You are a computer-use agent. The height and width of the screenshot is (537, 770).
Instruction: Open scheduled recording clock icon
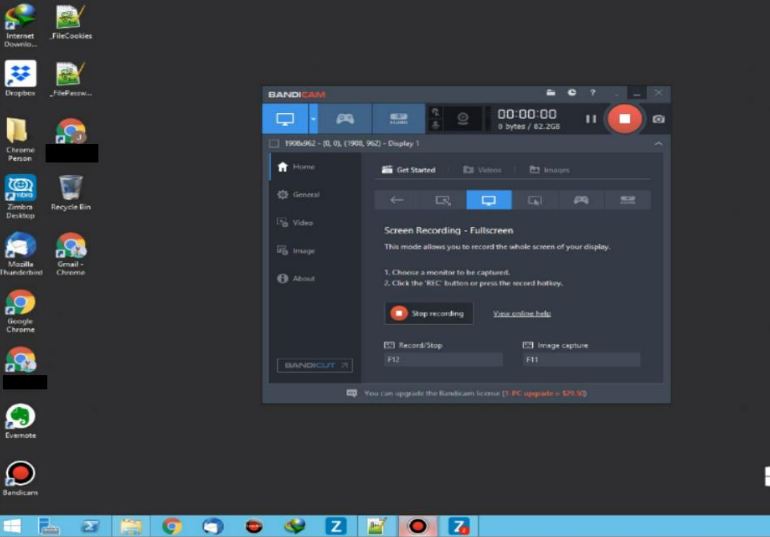point(572,93)
